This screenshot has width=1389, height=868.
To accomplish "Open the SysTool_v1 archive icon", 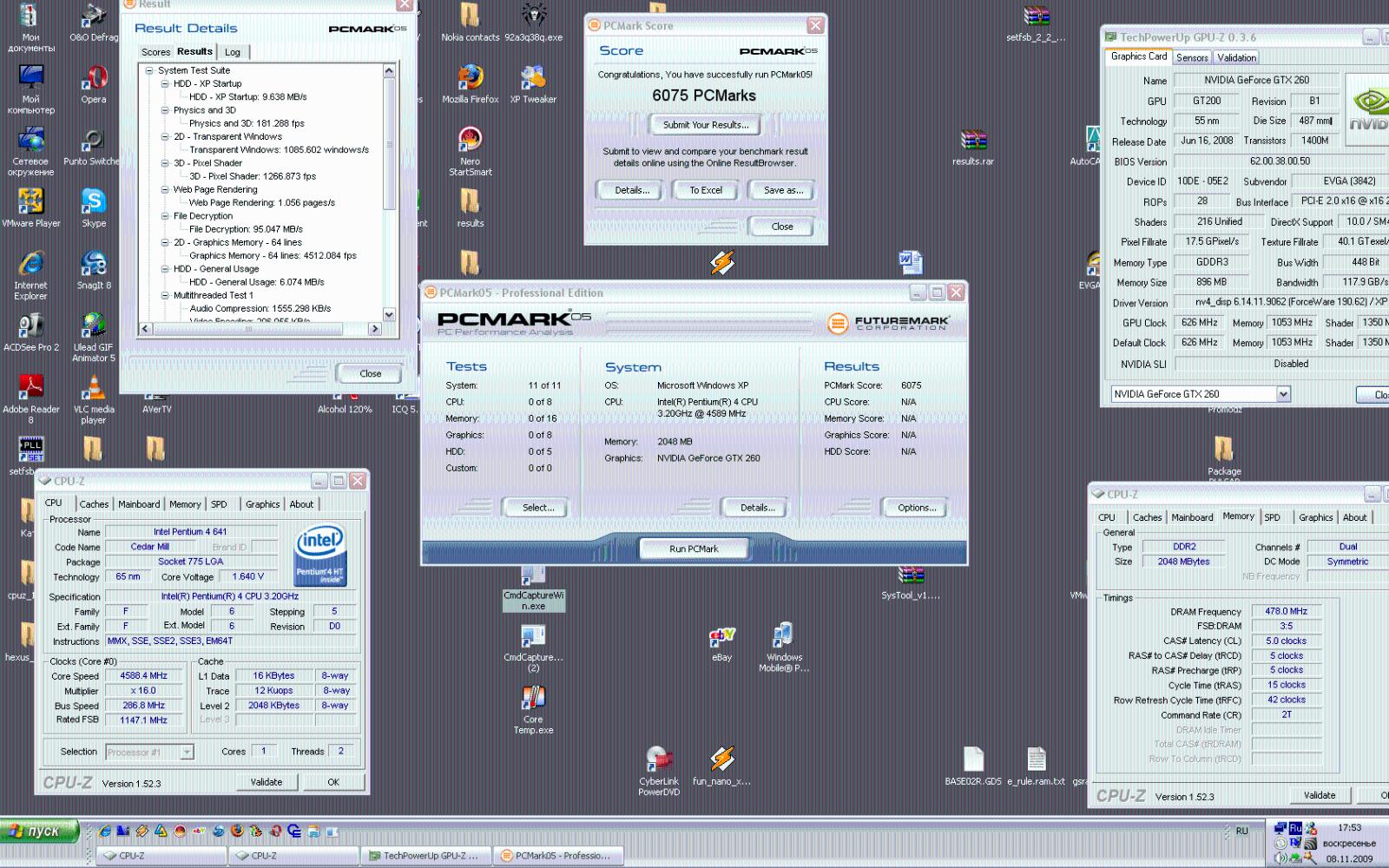I will [x=911, y=582].
